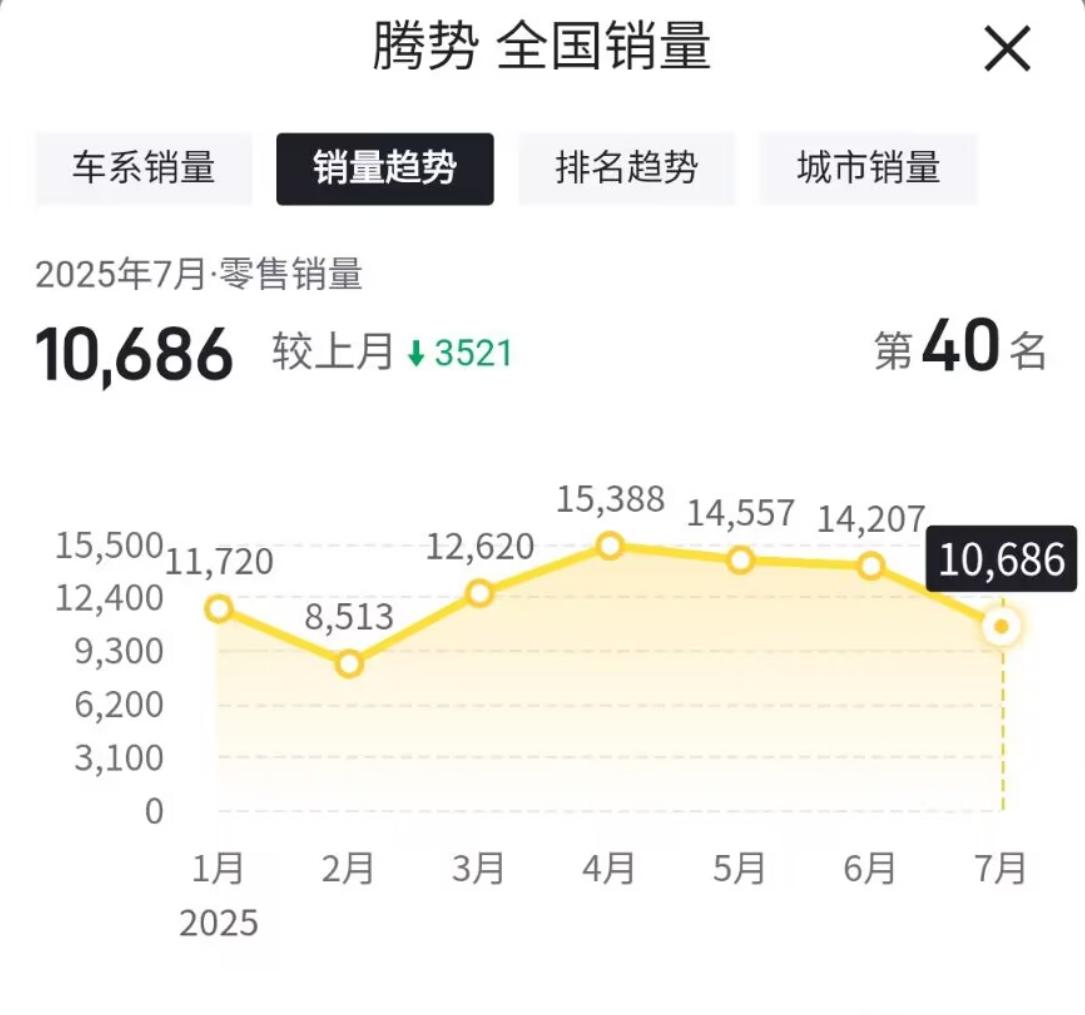Click the 2025年7月·零售销量 label
This screenshot has height=1015, width=1085.
click(199, 274)
